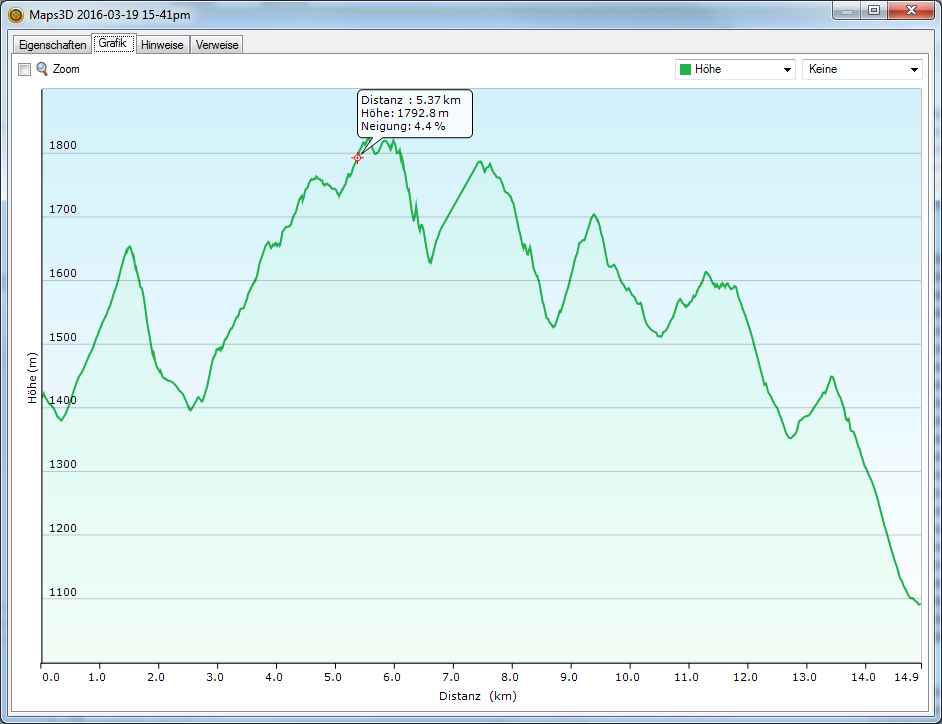Click the 'Distanz (km)' axis title
Viewport: 942px width, 724px height.
[477, 696]
